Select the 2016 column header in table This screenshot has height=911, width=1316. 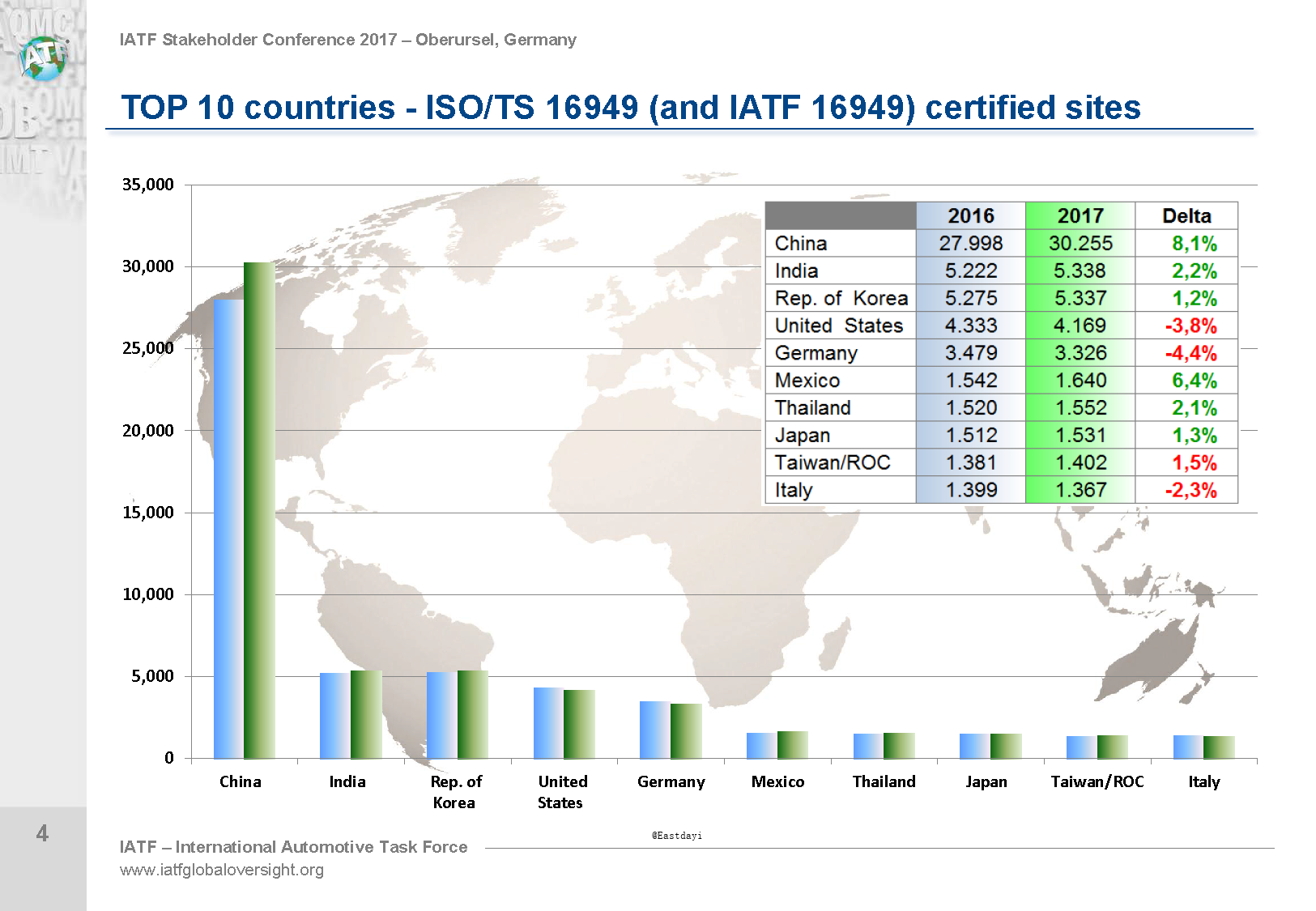971,216
